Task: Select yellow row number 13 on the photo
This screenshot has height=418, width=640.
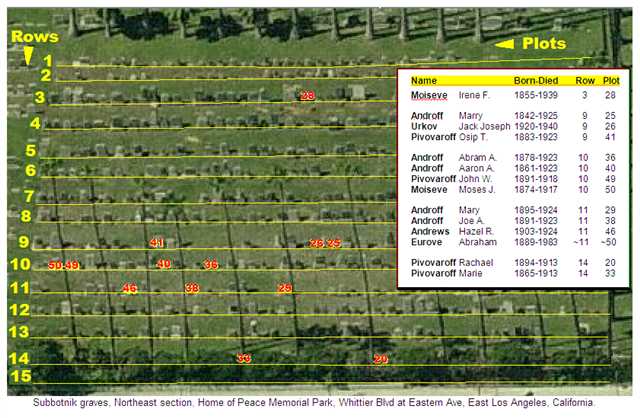Action: click(19, 332)
